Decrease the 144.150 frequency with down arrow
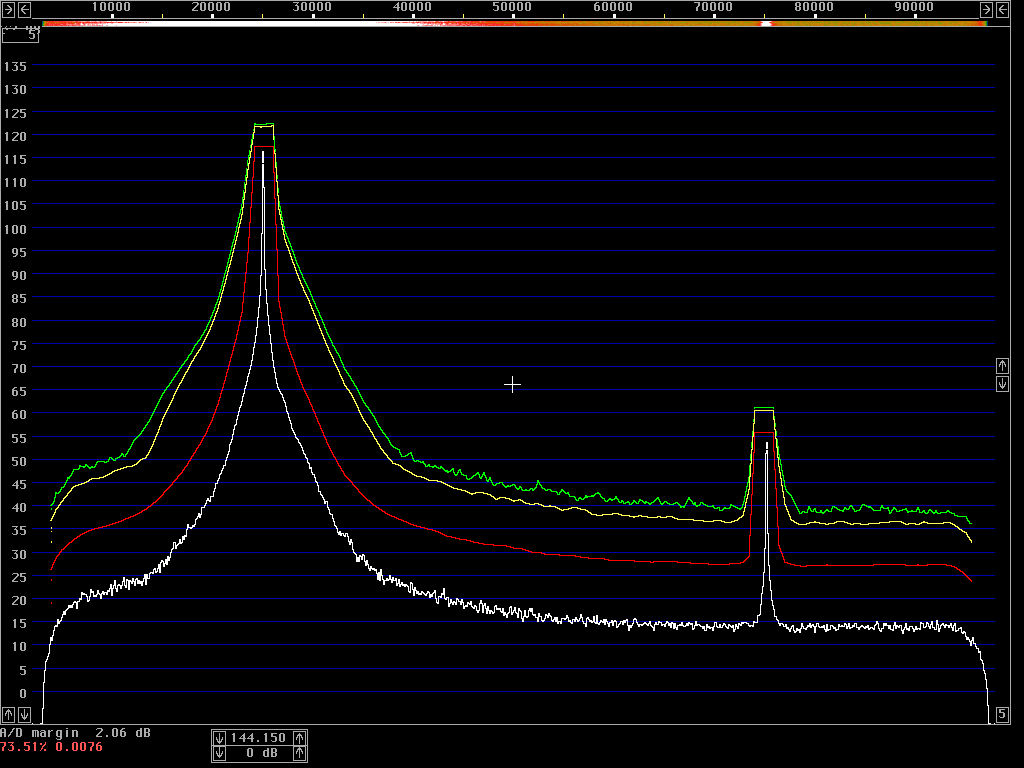The image size is (1024, 768). tap(219, 738)
